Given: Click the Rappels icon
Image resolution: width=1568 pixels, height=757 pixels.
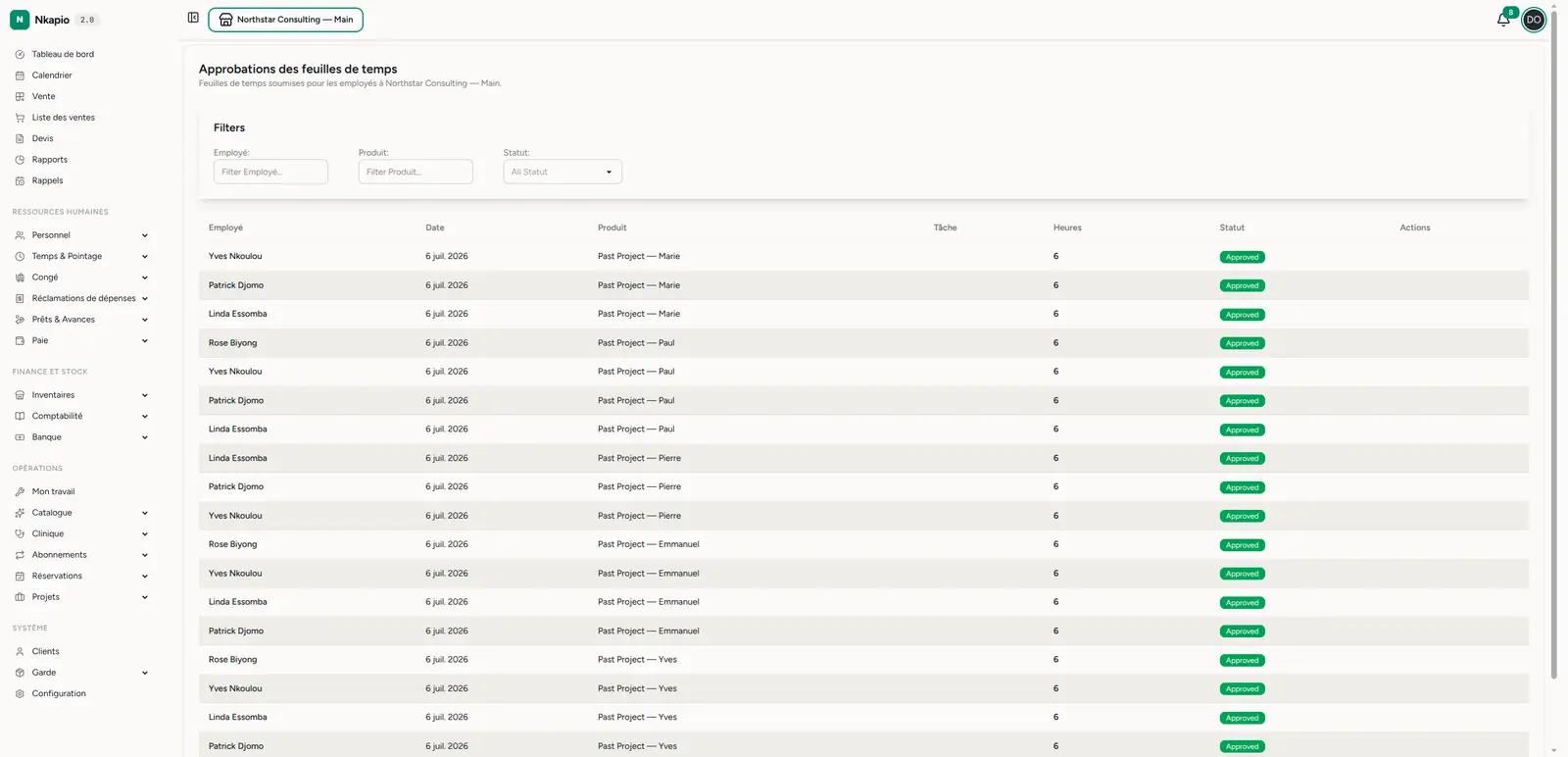Looking at the screenshot, I should 20,180.
